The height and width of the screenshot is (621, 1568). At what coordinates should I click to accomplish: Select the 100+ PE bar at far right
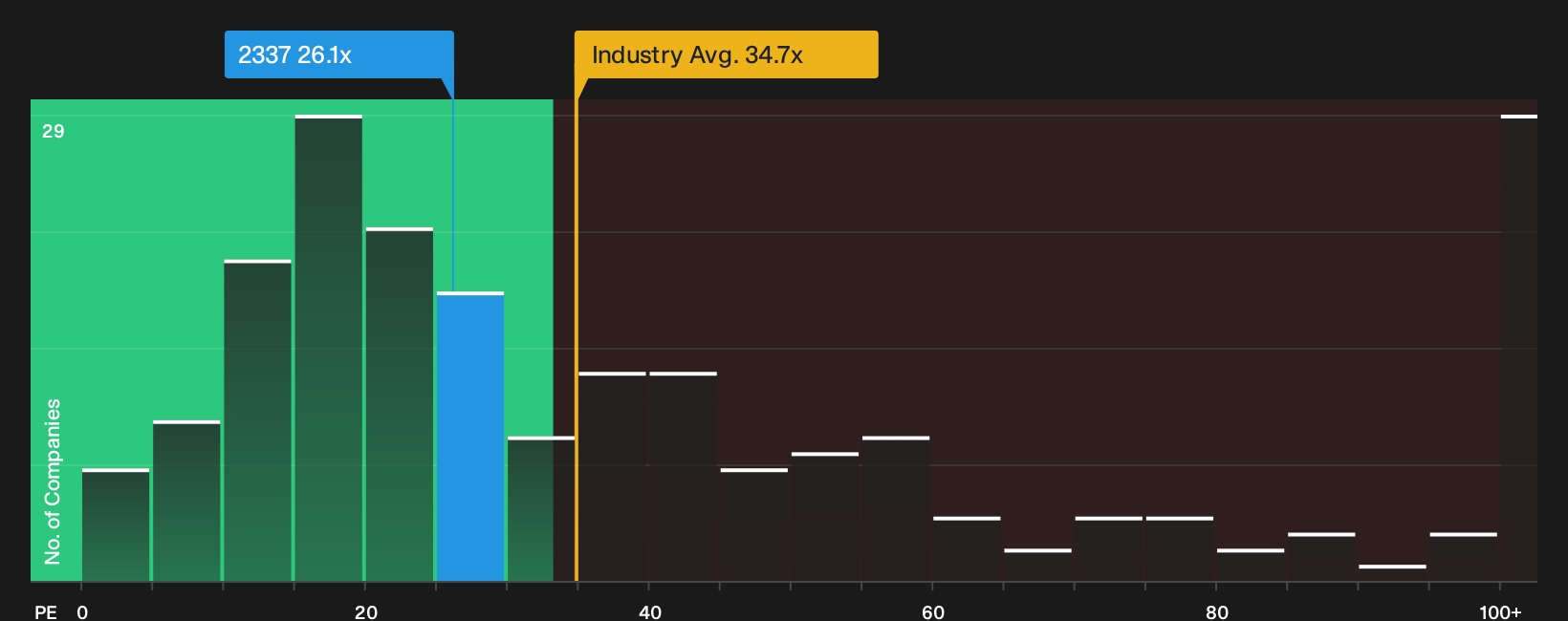(x=1519, y=348)
